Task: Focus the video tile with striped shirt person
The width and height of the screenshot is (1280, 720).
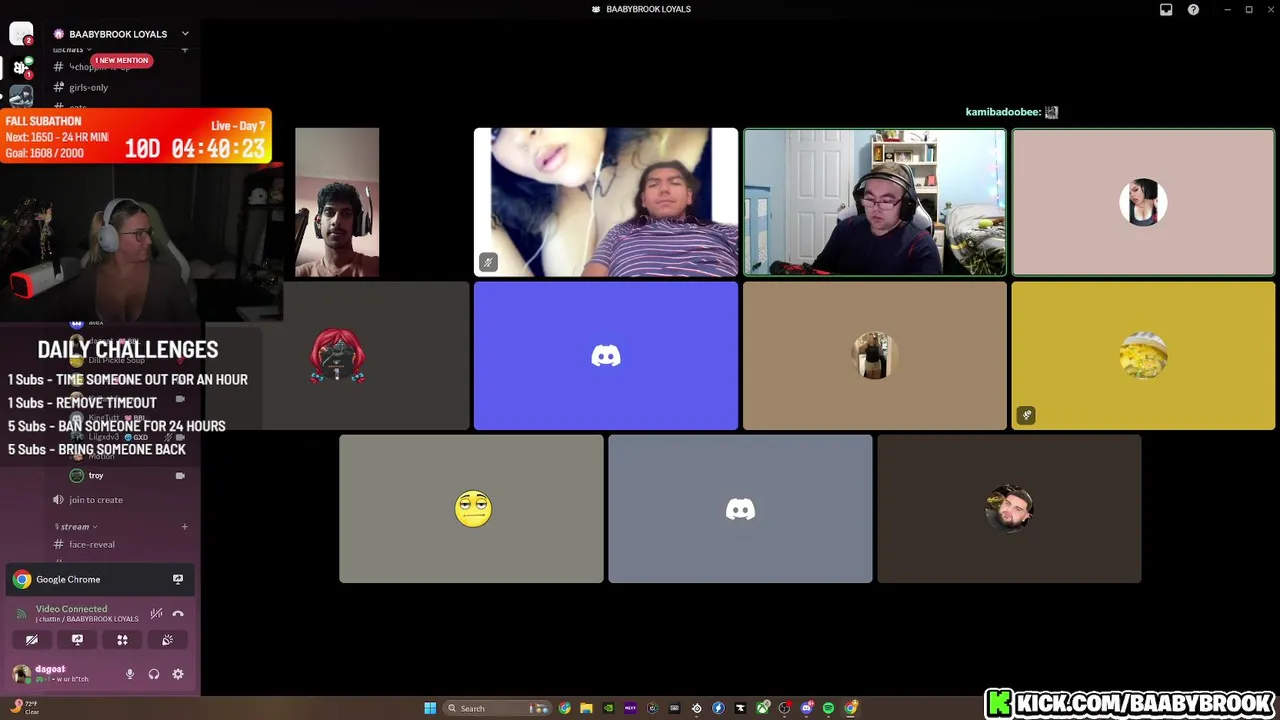Action: coord(606,202)
